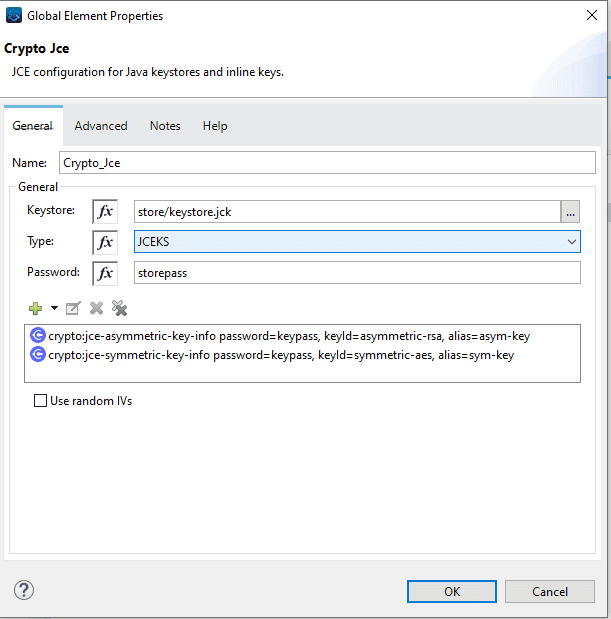This screenshot has width=611, height=619.
Task: Click the Password field containing storepass
Action: click(x=357, y=272)
